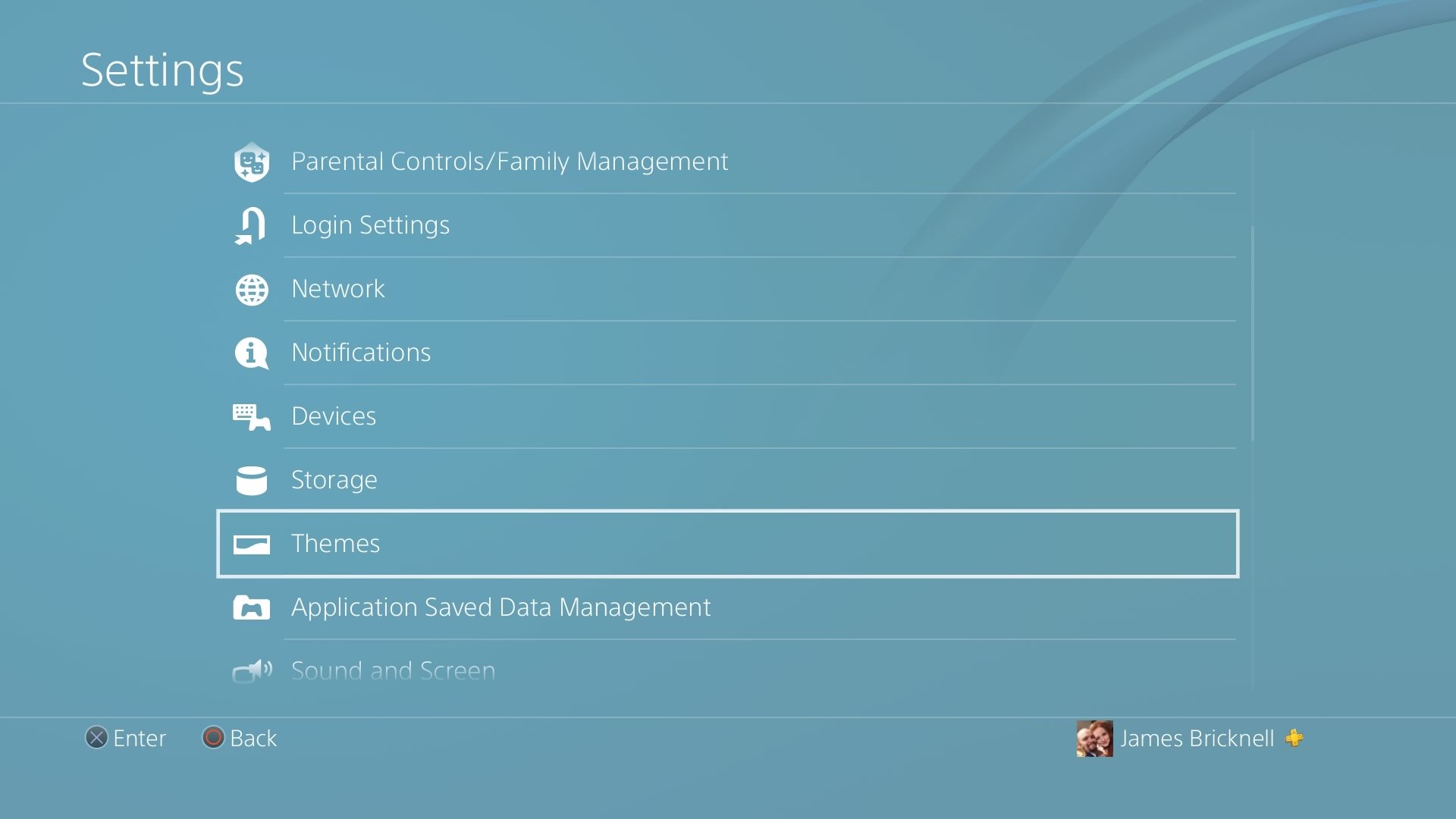Viewport: 1456px width, 819px height.
Task: Choose the Storage menu entry
Action: pyautogui.click(x=334, y=480)
